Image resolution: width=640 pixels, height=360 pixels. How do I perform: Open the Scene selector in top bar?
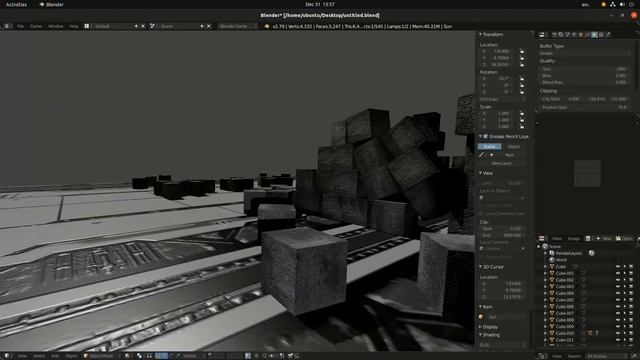coord(178,26)
